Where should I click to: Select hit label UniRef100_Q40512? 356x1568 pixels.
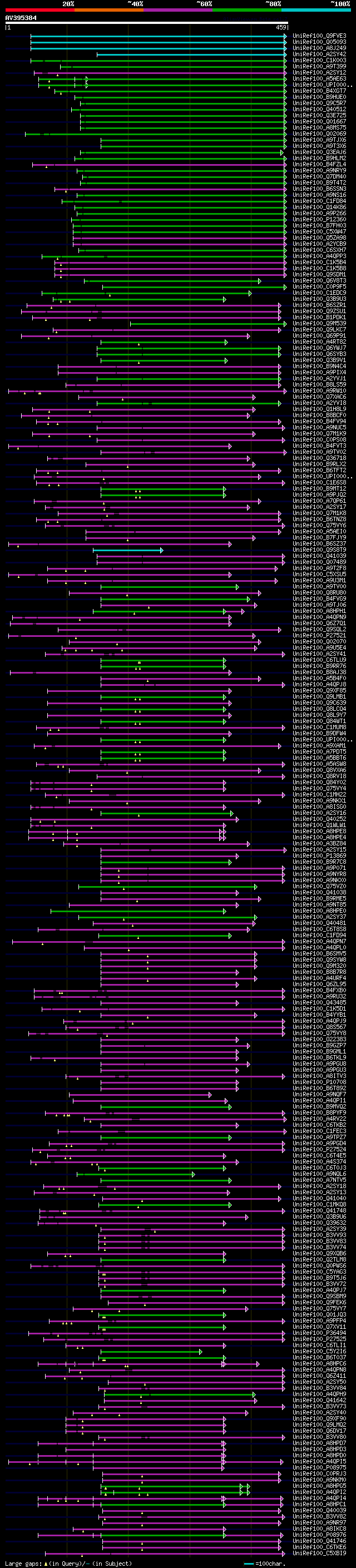(x=319, y=109)
